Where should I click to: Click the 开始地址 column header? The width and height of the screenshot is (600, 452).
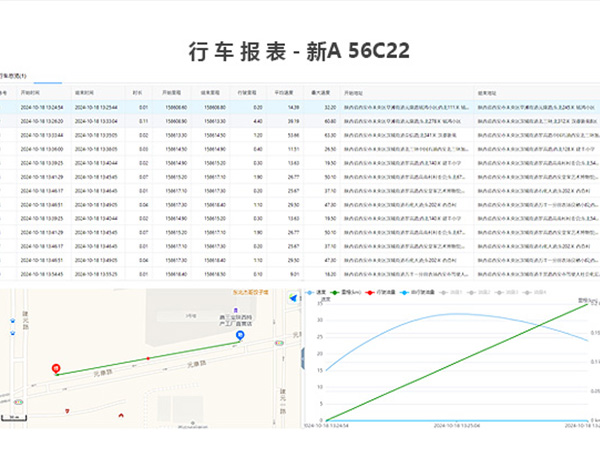click(353, 93)
